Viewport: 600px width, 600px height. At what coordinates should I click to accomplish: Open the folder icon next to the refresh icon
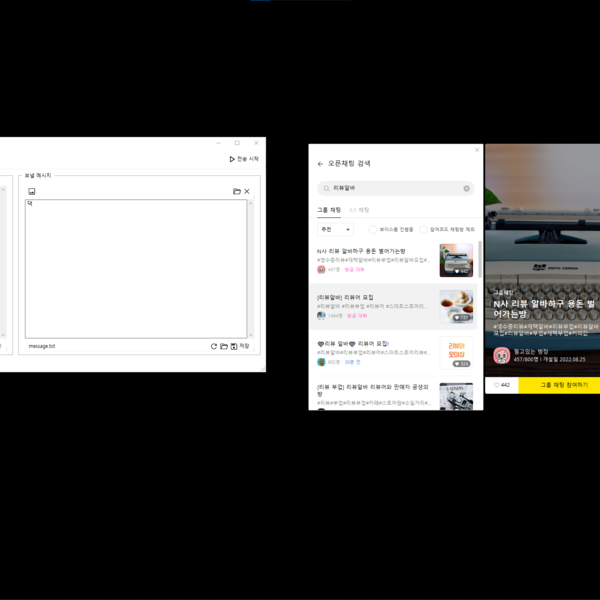point(224,346)
